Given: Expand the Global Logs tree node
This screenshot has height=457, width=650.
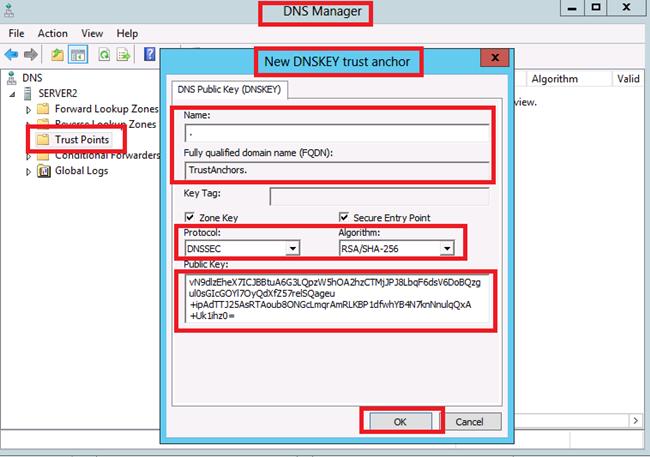Looking at the screenshot, I should [x=29, y=171].
